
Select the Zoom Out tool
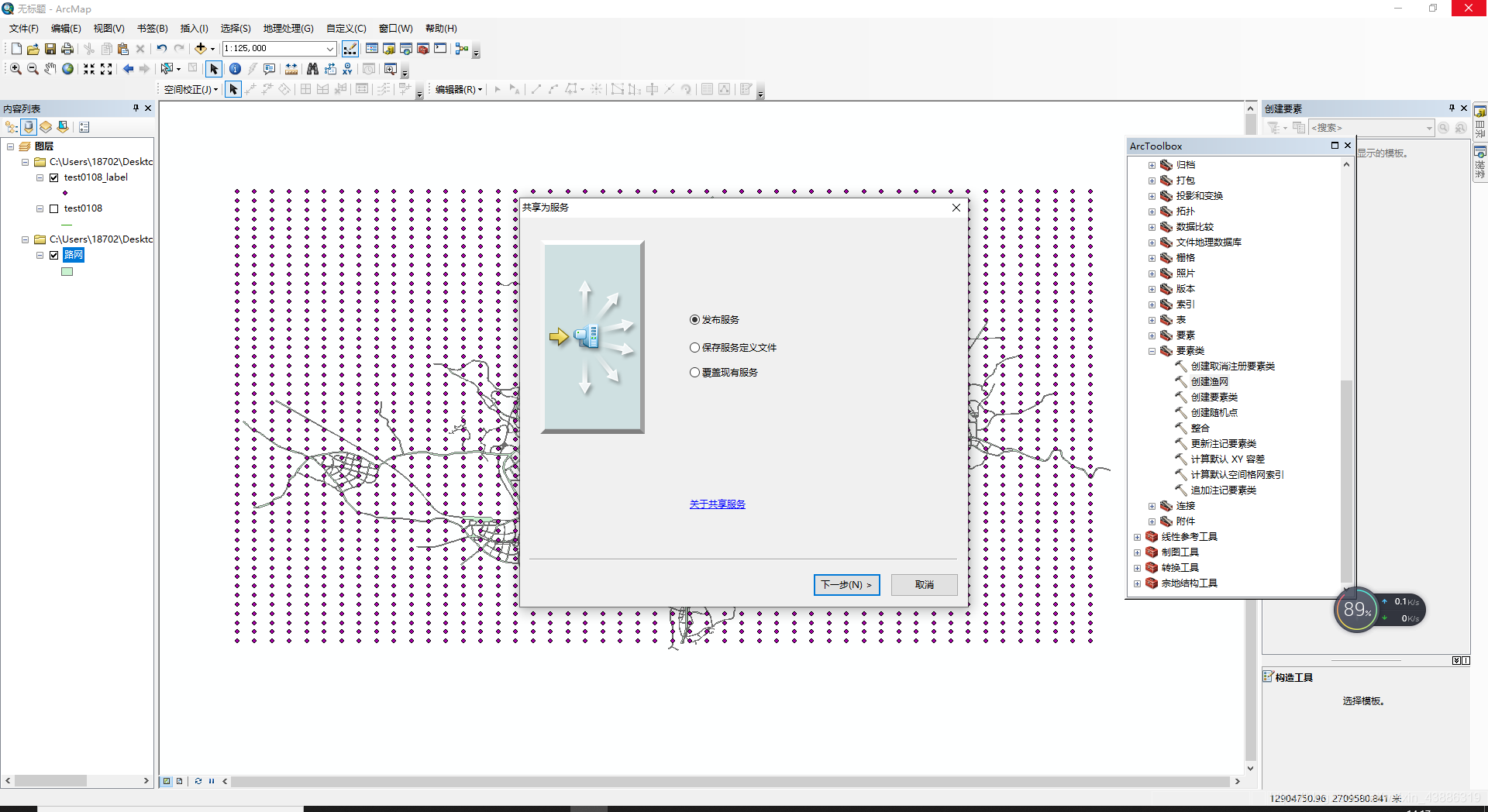pyautogui.click(x=33, y=69)
